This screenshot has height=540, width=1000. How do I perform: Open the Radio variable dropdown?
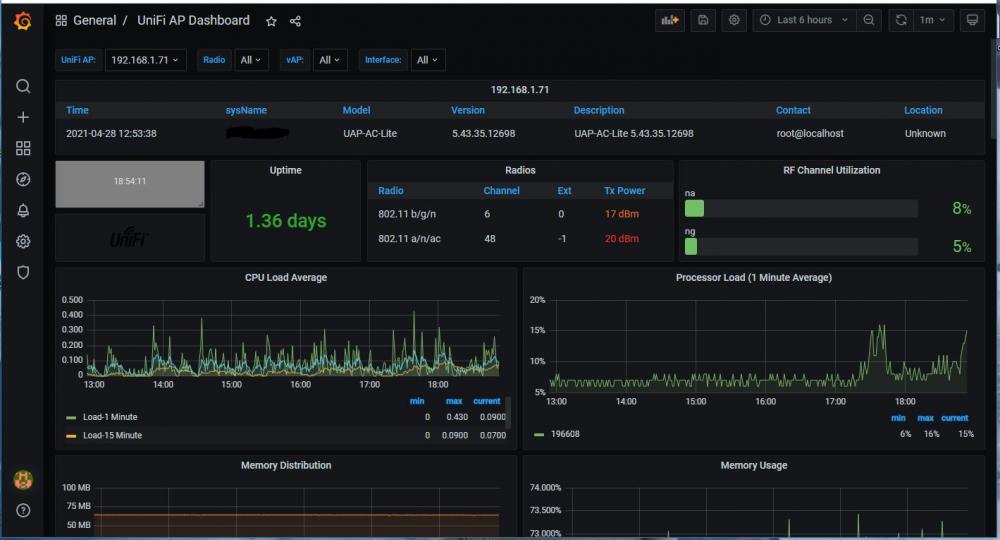click(x=250, y=60)
